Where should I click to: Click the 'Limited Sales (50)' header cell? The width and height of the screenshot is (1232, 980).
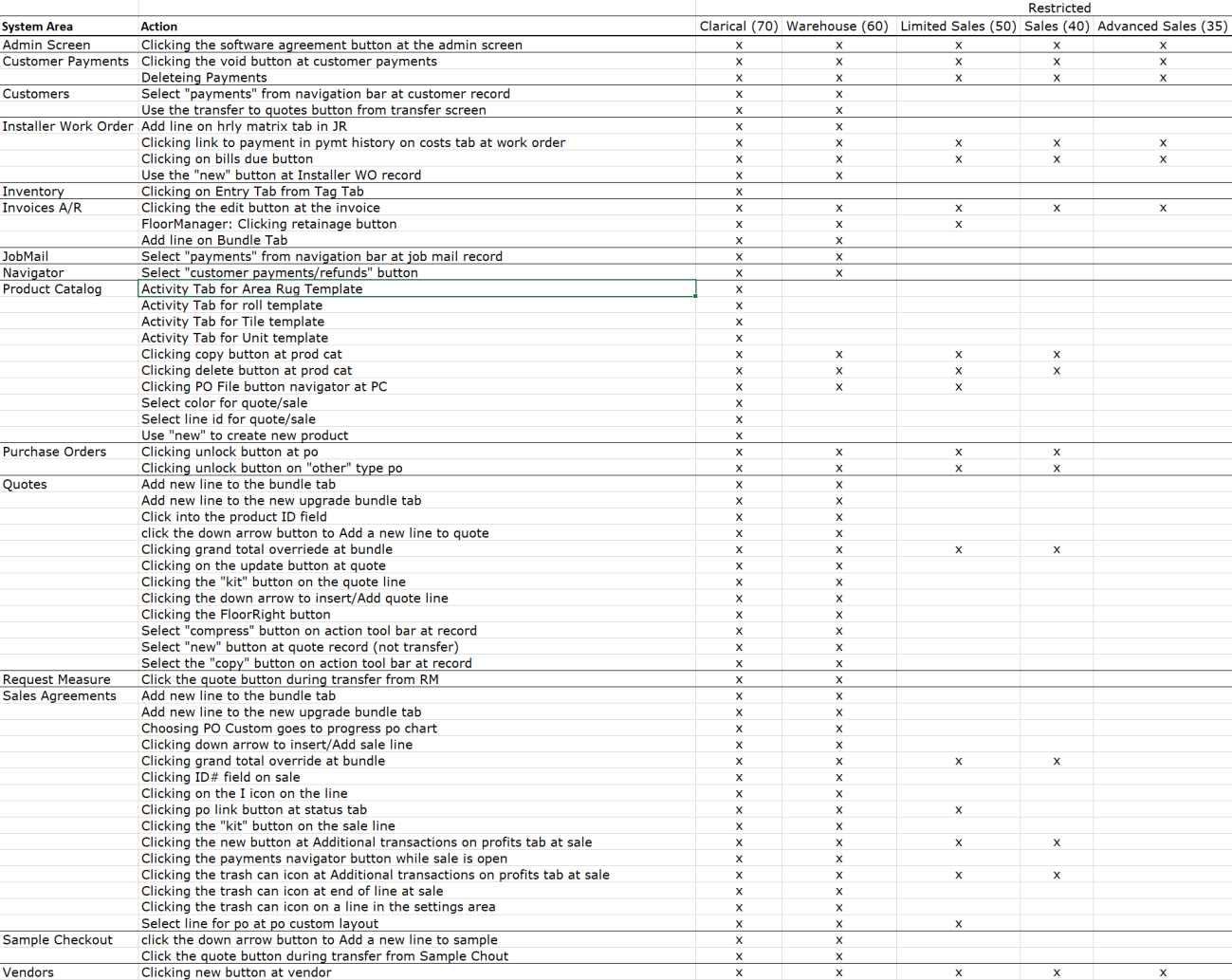tap(958, 27)
